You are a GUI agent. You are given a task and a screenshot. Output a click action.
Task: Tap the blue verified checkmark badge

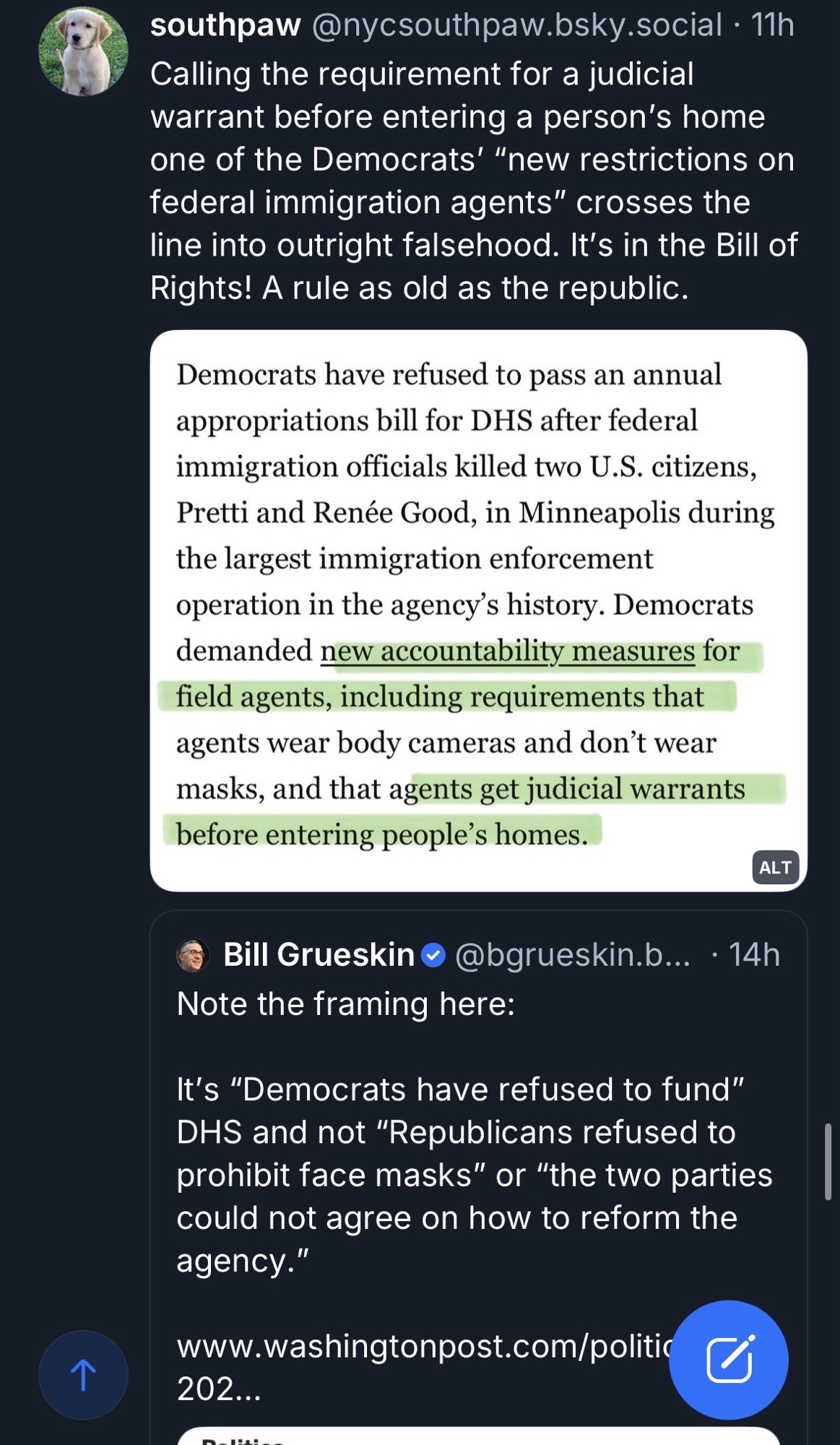pos(433,955)
